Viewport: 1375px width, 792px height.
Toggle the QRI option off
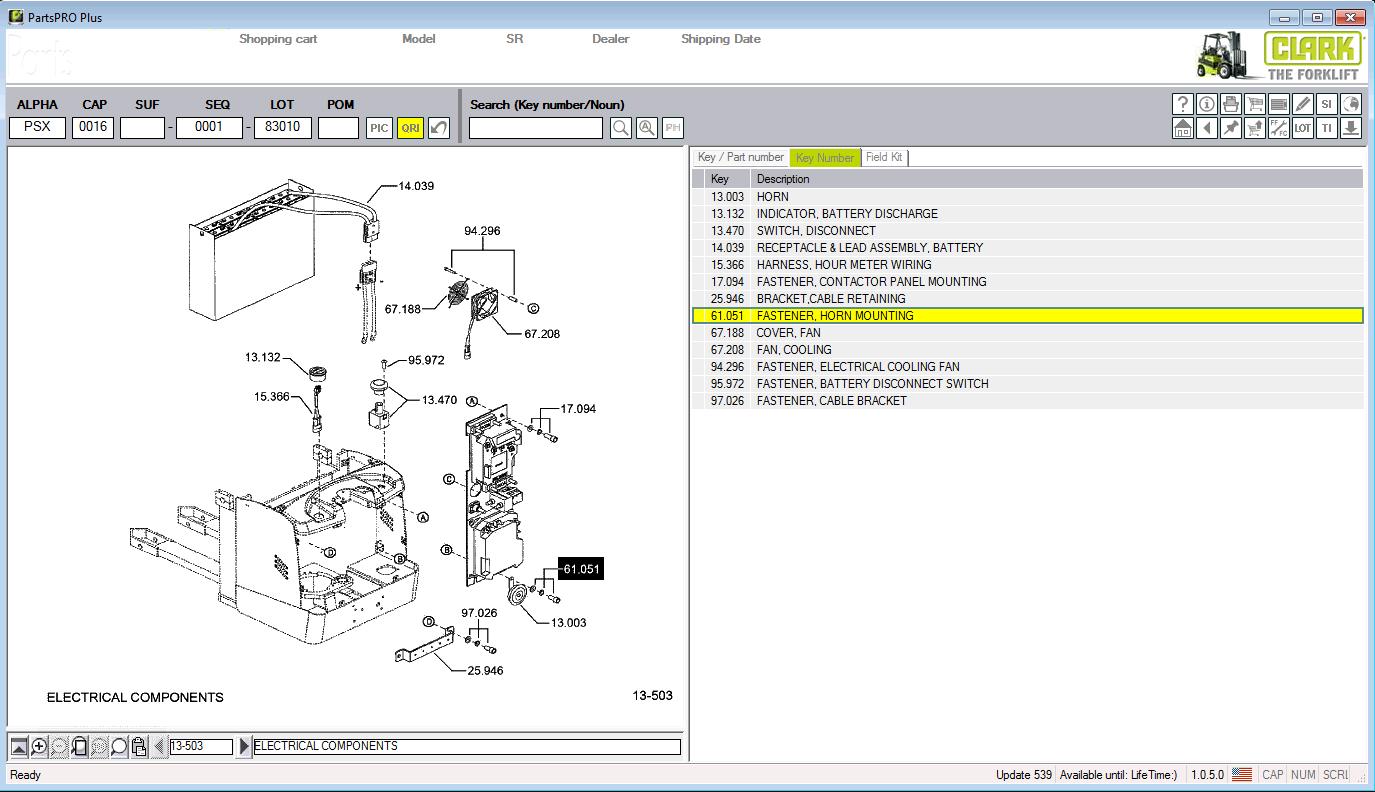pos(408,128)
